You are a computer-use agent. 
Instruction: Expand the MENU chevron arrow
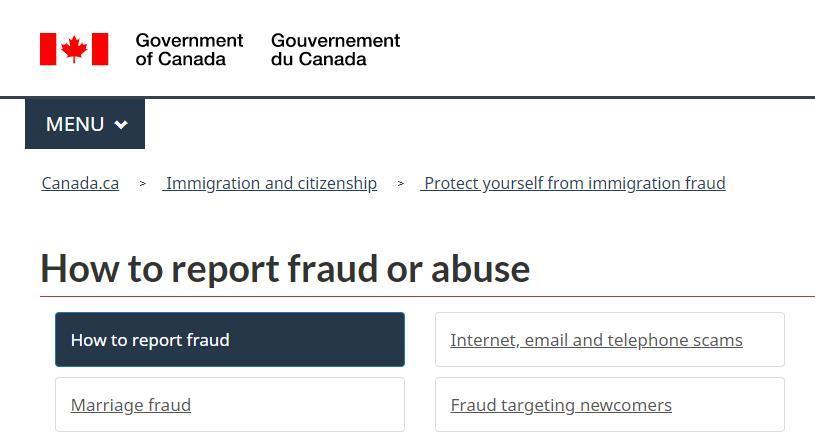121,125
